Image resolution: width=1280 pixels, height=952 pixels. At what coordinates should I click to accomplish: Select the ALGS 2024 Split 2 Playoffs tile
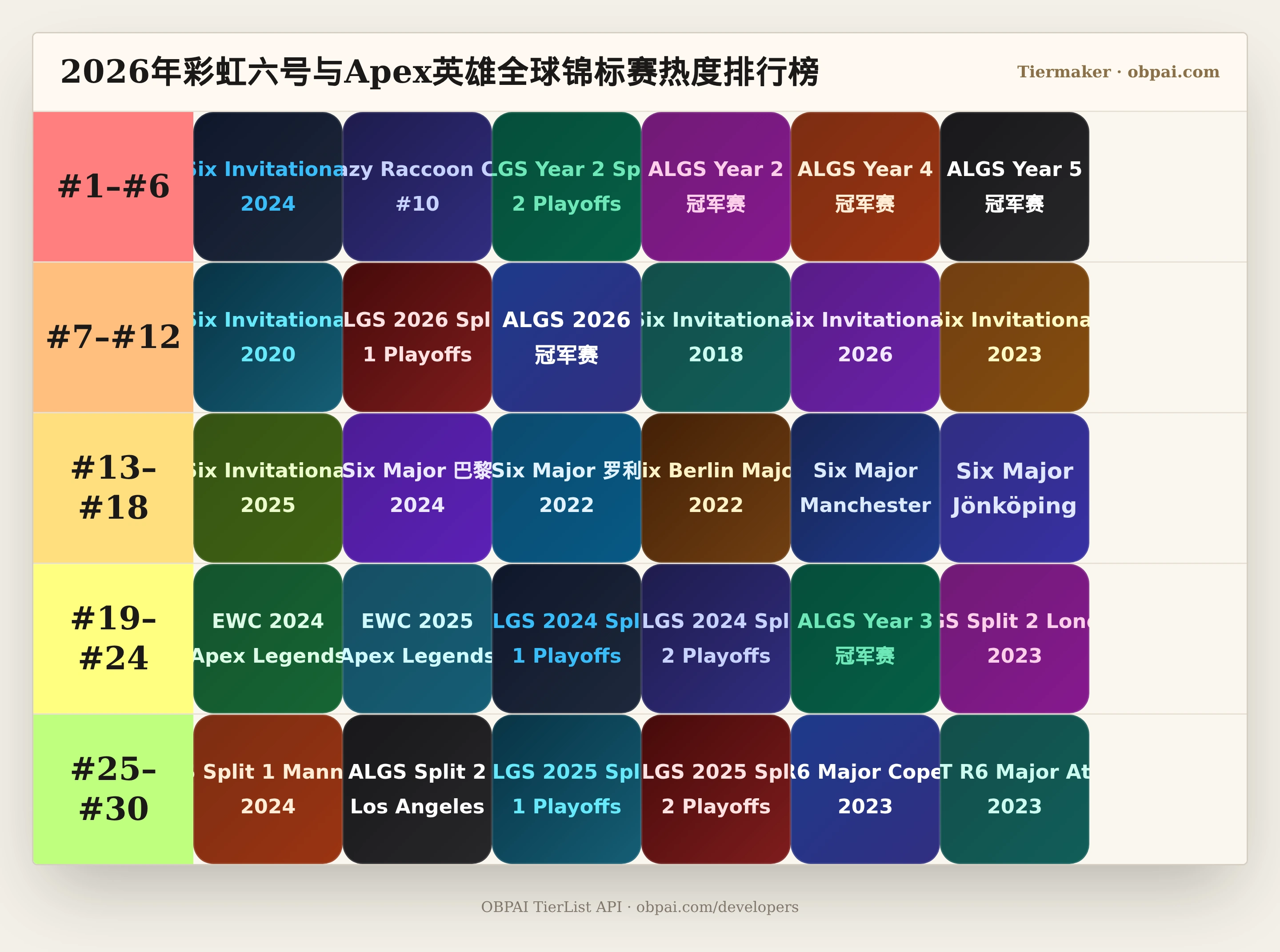[x=716, y=639]
